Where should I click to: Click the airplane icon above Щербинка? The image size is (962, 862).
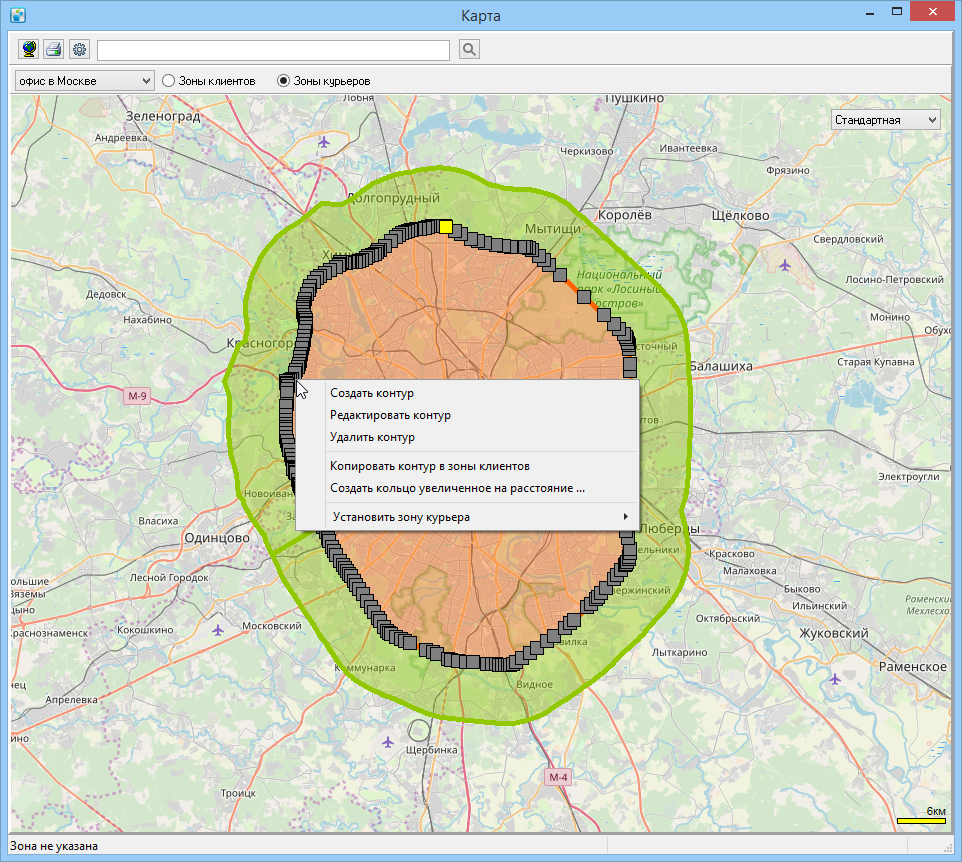click(388, 742)
